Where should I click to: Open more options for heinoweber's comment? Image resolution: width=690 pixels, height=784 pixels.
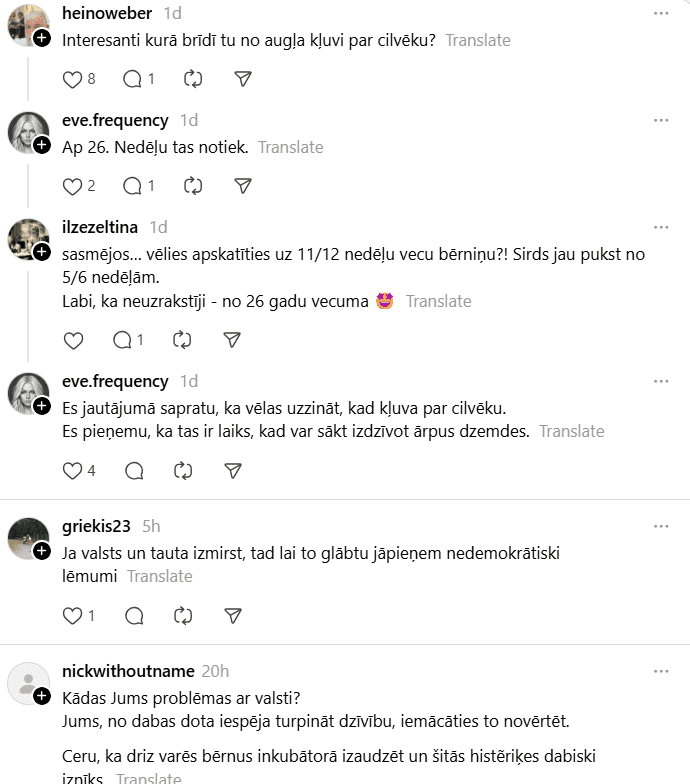click(661, 13)
